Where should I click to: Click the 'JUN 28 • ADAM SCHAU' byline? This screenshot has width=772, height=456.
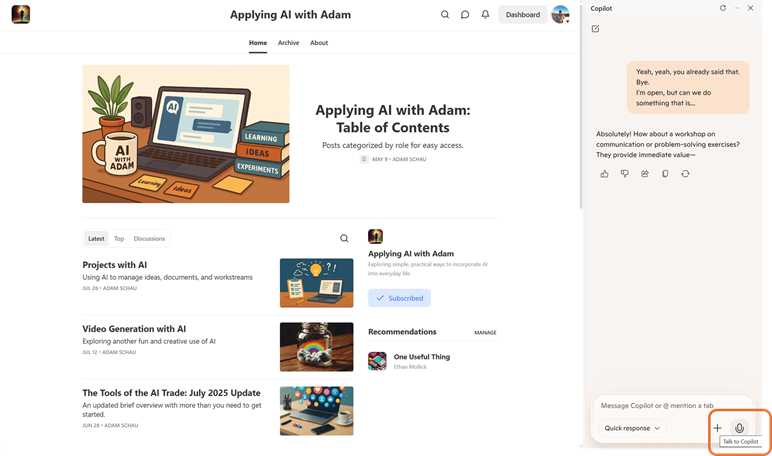[x=110, y=425]
